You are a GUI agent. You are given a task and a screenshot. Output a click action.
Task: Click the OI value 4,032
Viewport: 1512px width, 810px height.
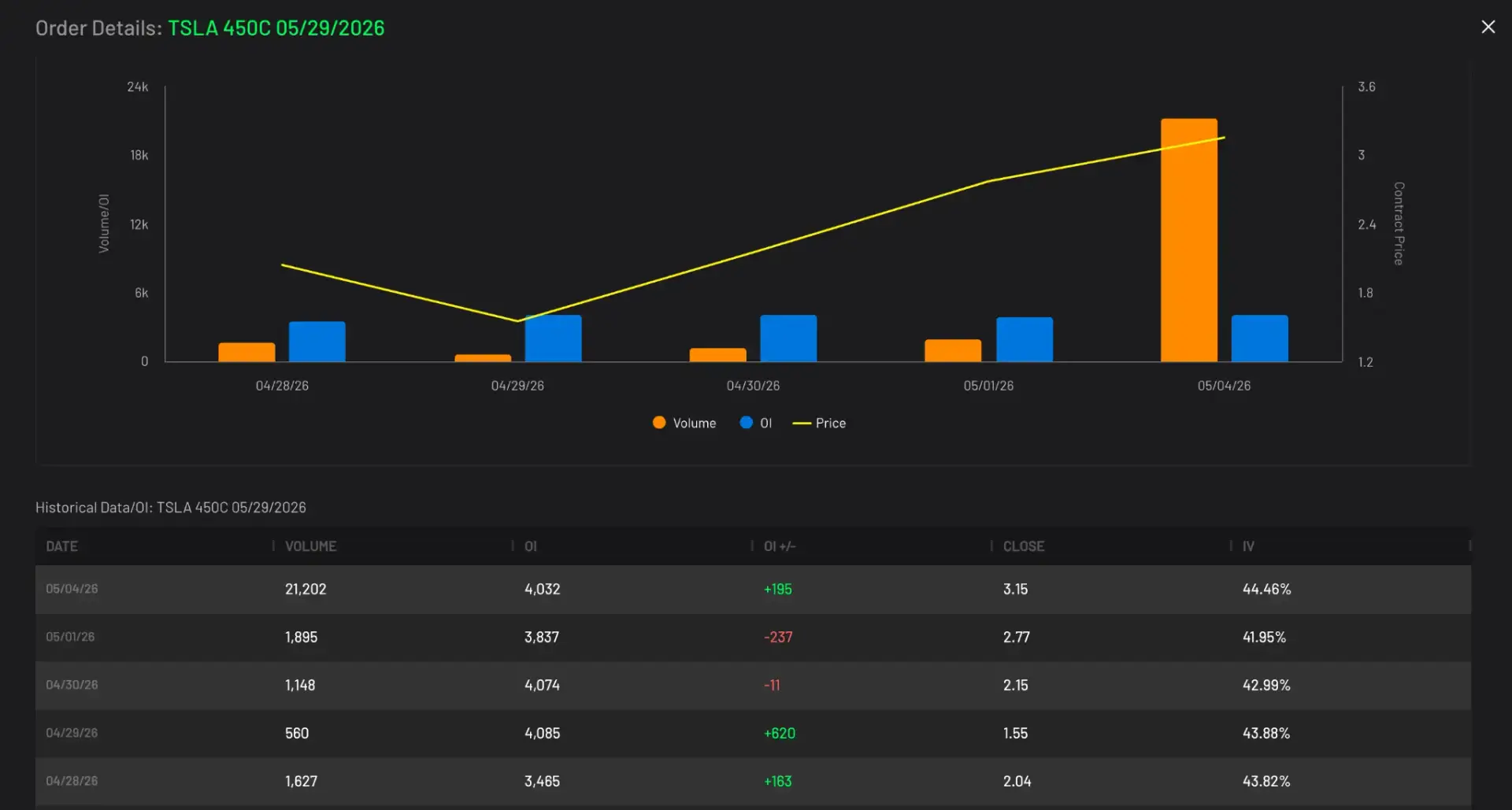click(542, 589)
